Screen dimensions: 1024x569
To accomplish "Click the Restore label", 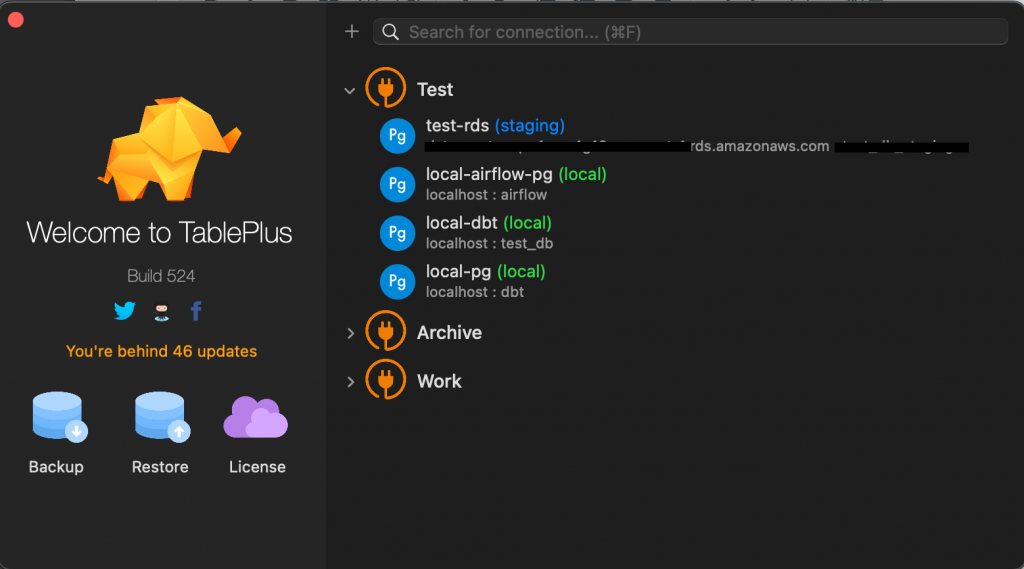I will tap(160, 467).
